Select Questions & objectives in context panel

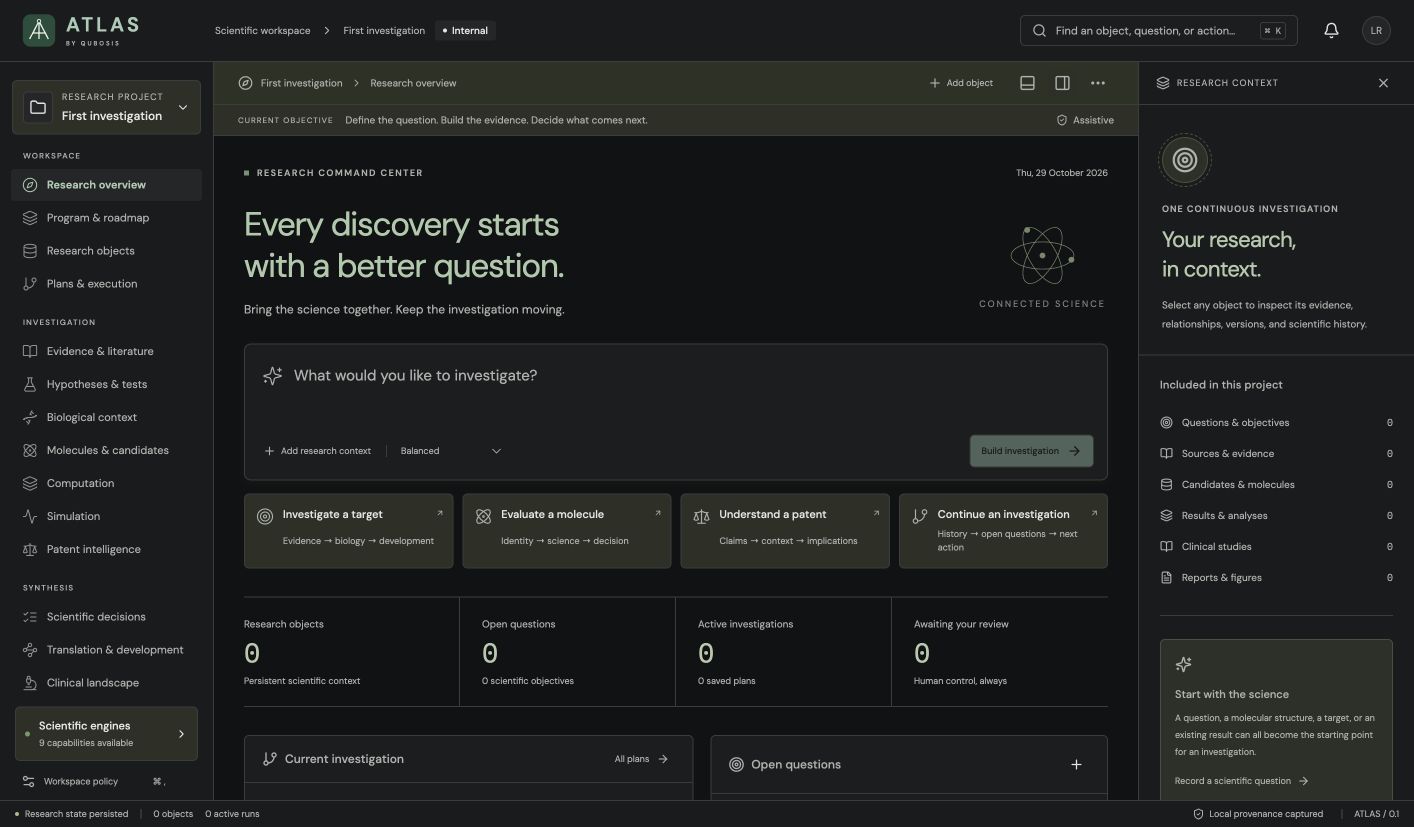point(1276,423)
